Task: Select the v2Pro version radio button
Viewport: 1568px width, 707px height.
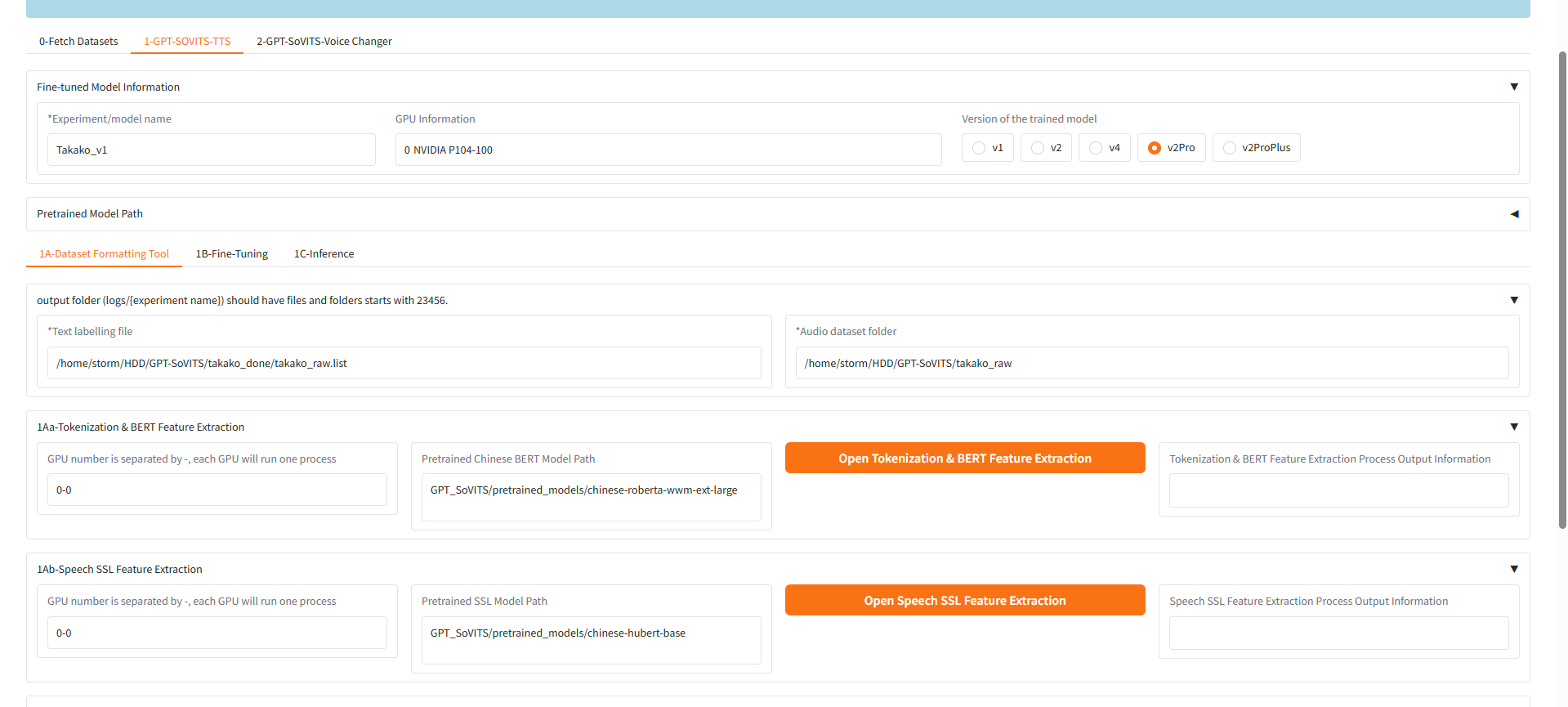Action: pos(1155,148)
